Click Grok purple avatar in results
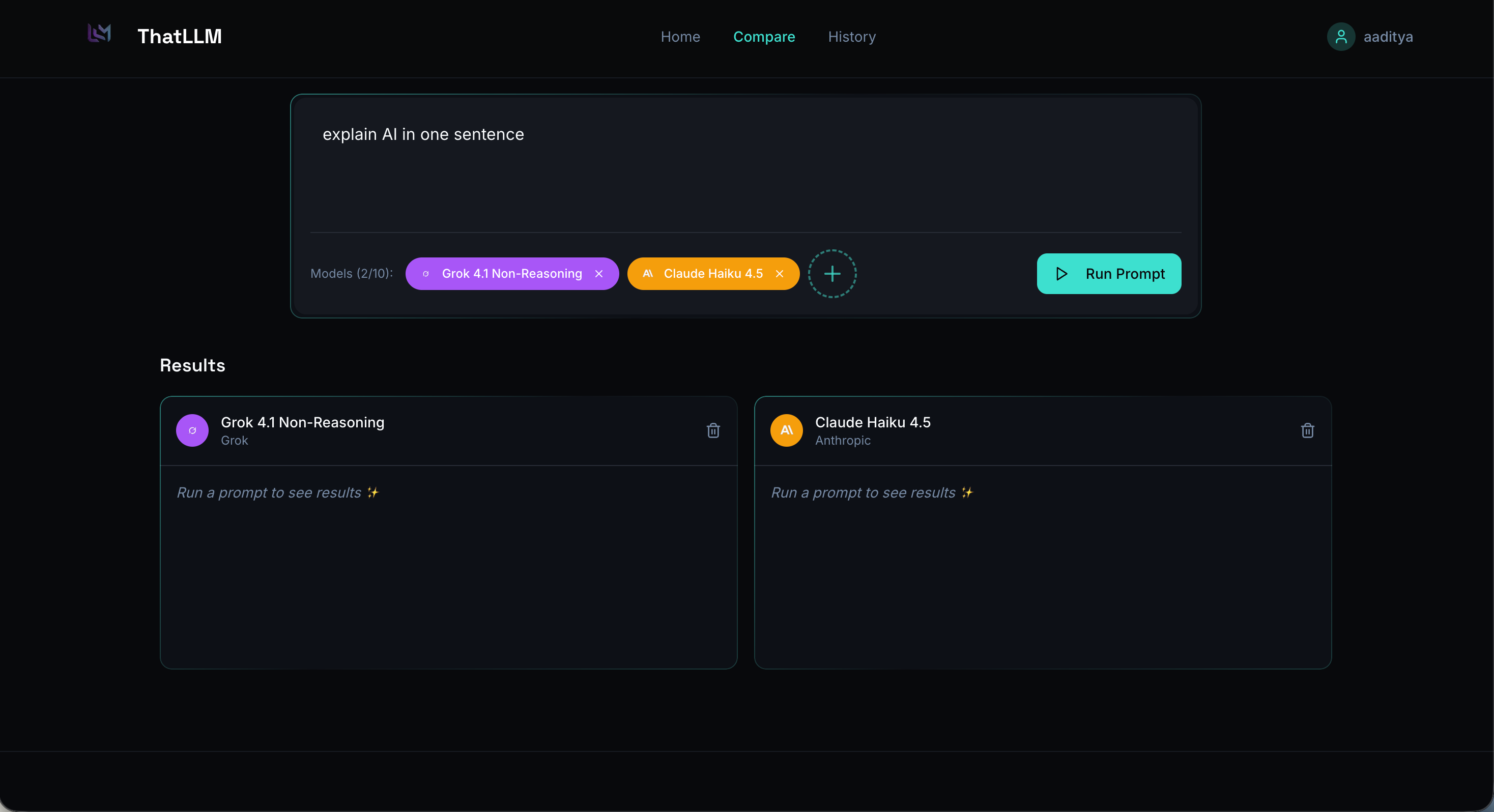This screenshot has height=812, width=1494. pos(192,430)
